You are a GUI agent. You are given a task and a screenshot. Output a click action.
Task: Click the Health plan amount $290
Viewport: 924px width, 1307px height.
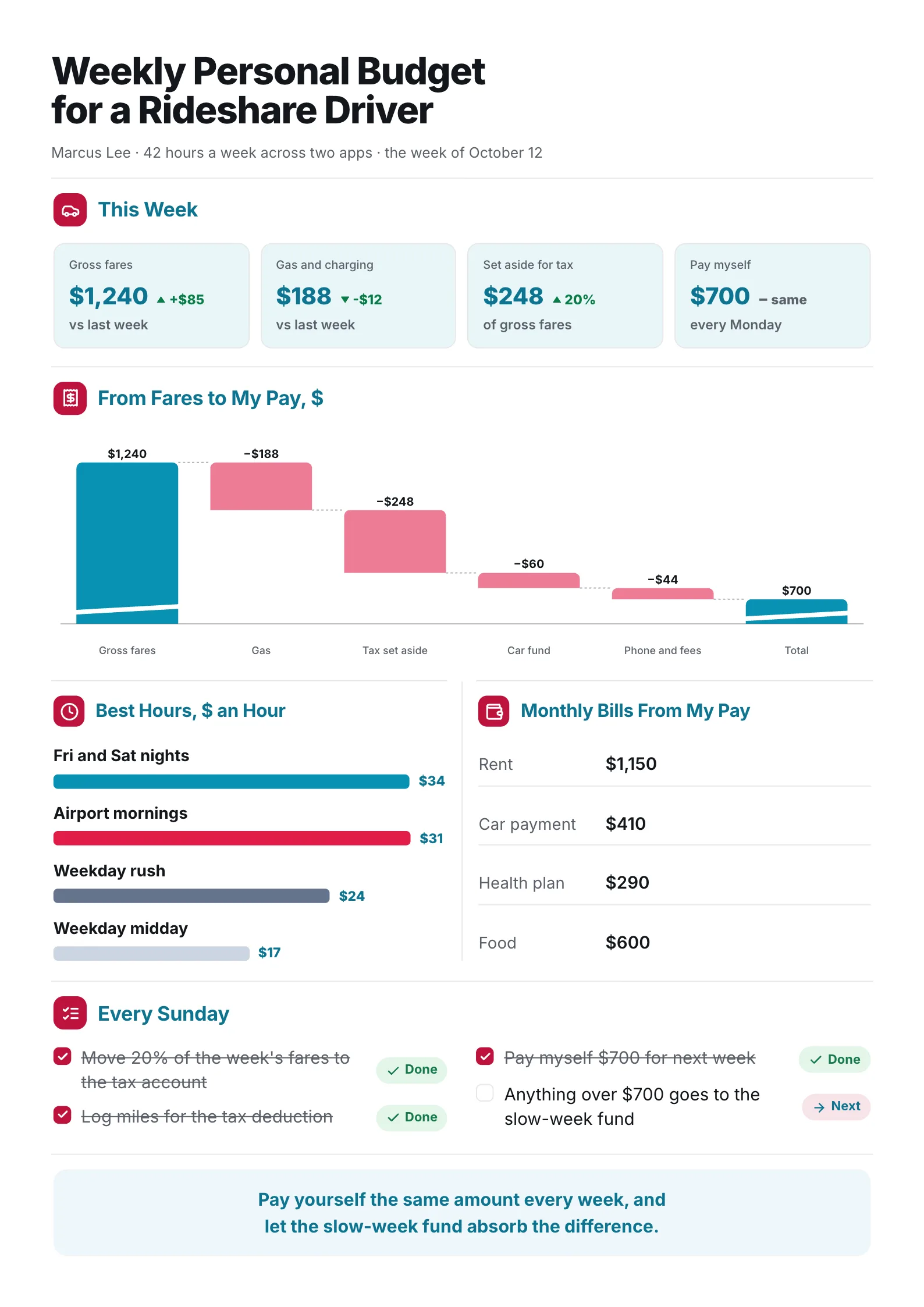point(627,883)
